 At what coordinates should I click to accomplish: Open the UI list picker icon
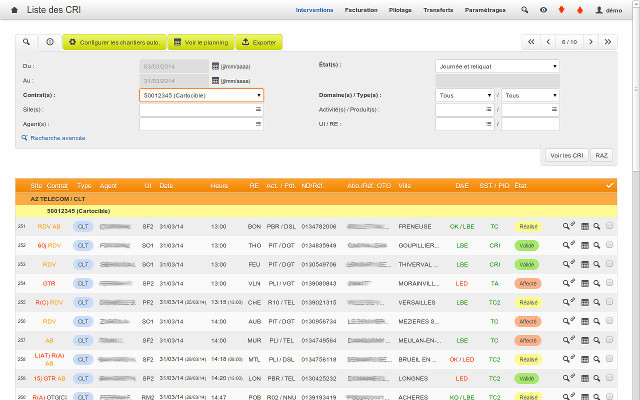click(x=489, y=124)
